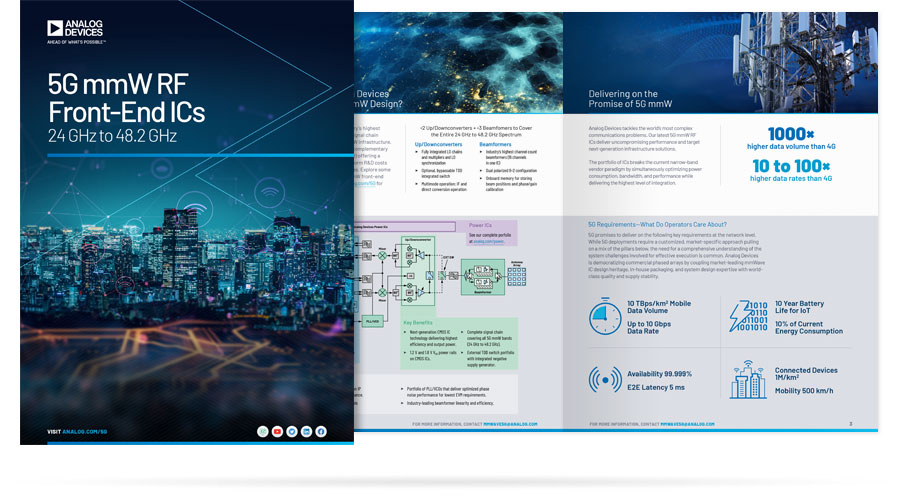Click the '5G mmW RF Front-End ICs' title
The image size is (900, 500).
coord(126,98)
